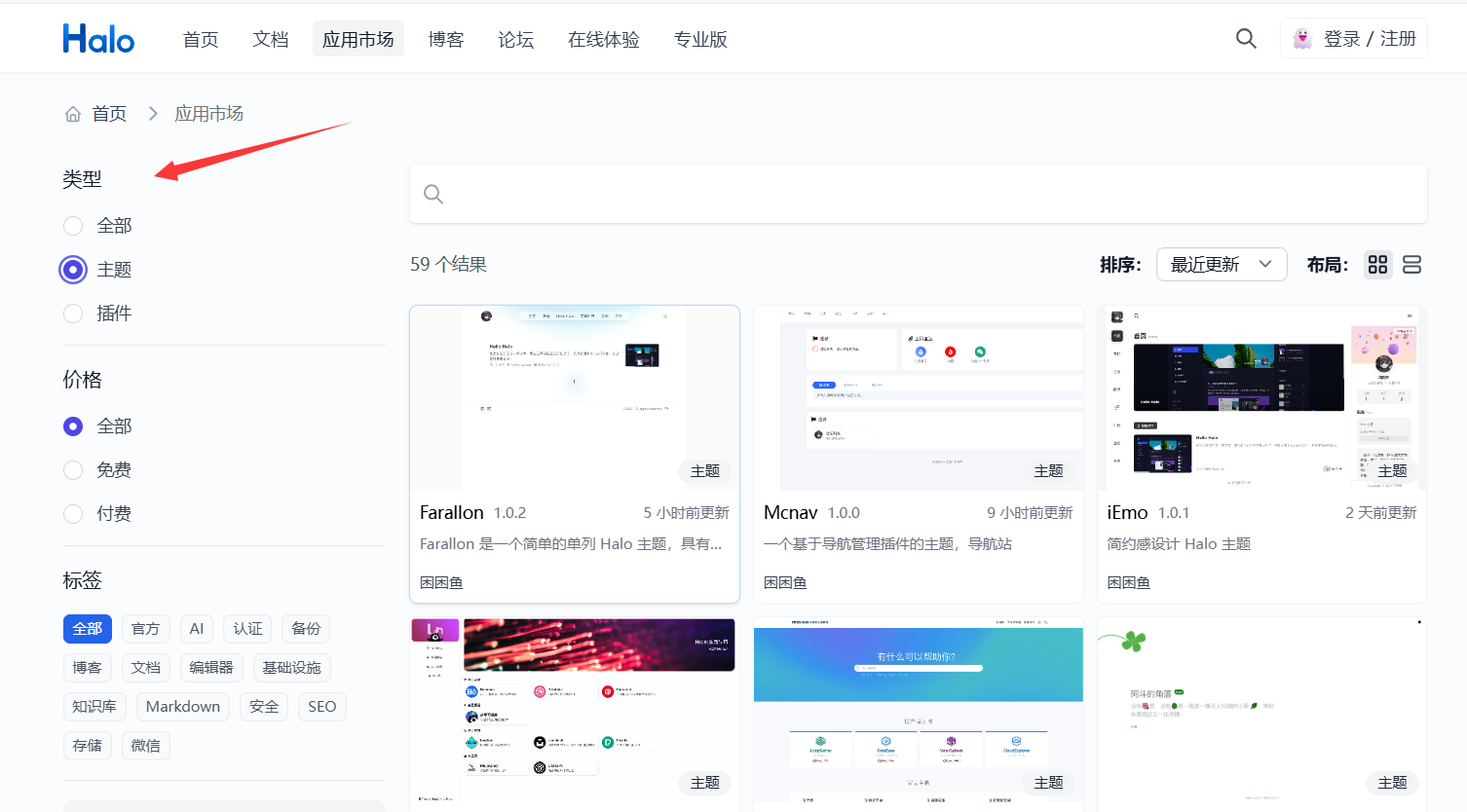This screenshot has width=1467, height=812.
Task: Click the ghost avatar icon beside 登录
Action: point(1302,39)
